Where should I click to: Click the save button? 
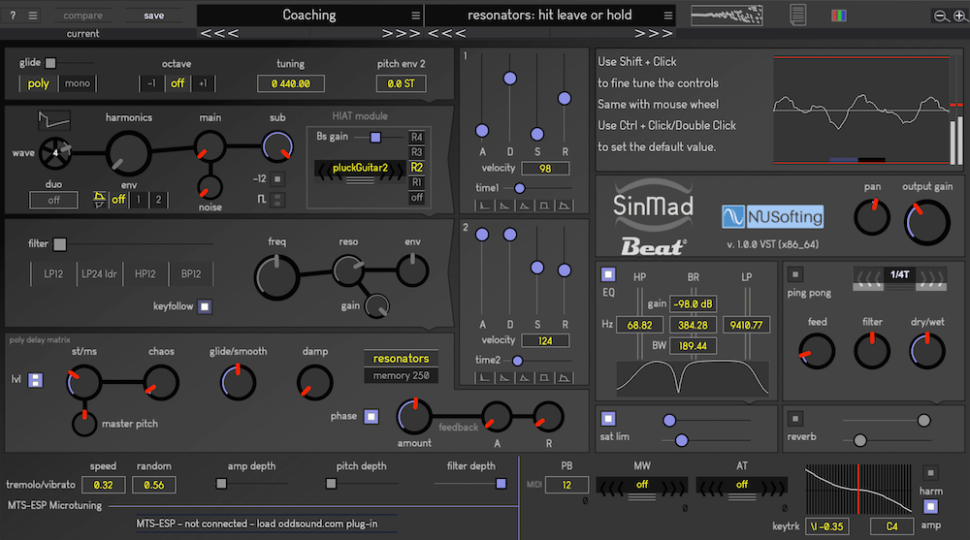pos(154,15)
